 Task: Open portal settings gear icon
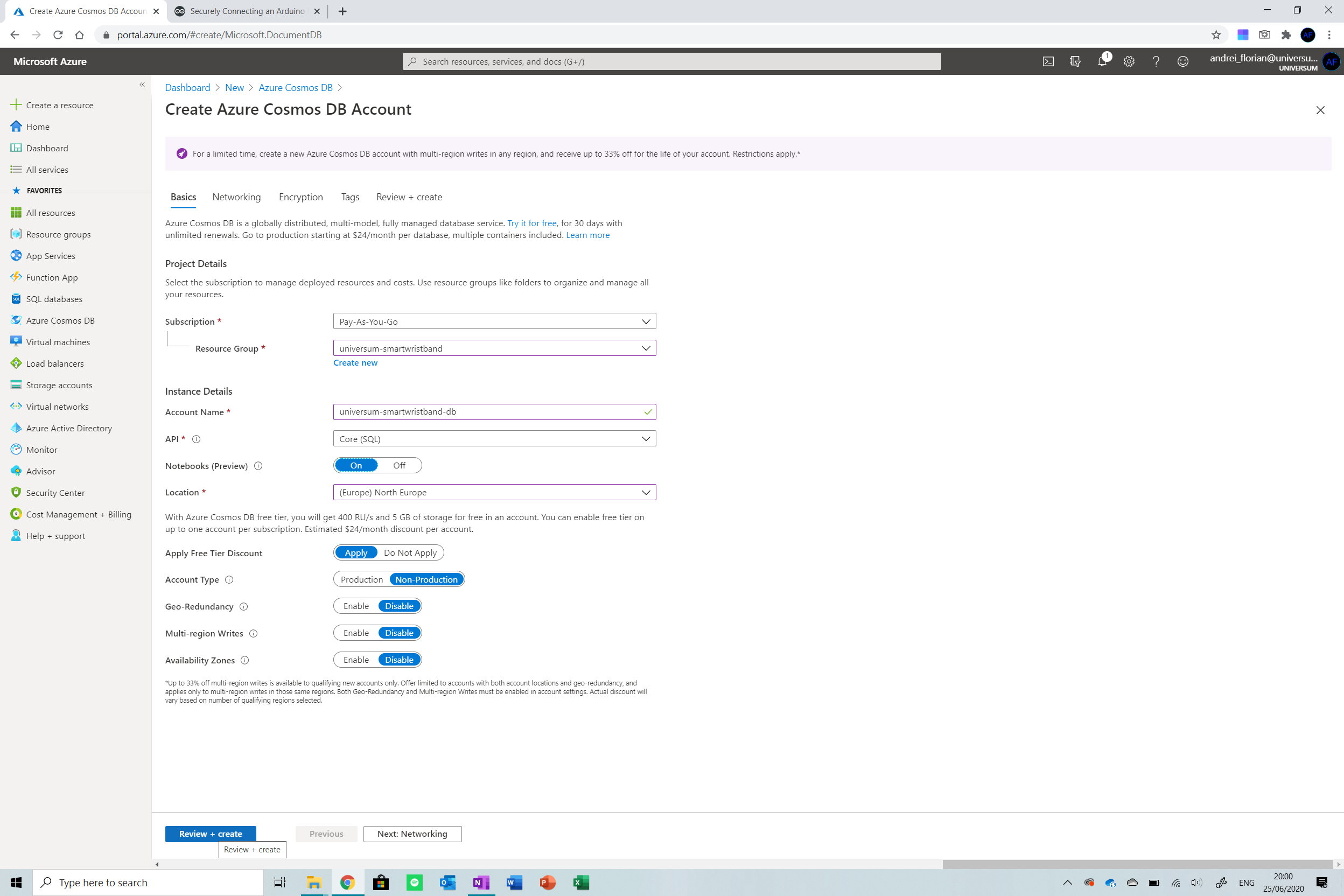(1129, 61)
